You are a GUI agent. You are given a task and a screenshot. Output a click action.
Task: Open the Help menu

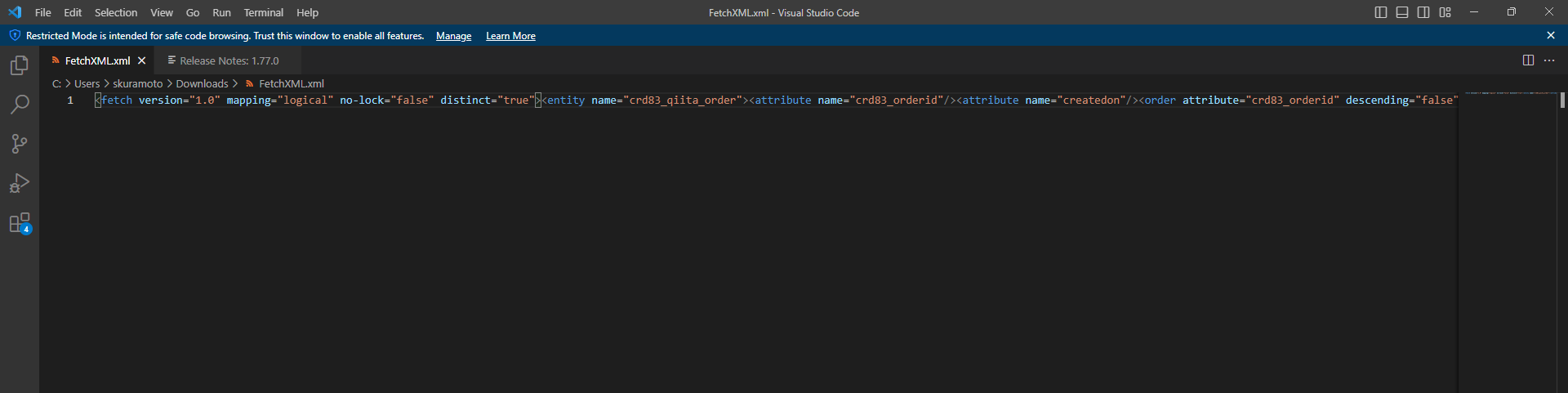point(307,12)
